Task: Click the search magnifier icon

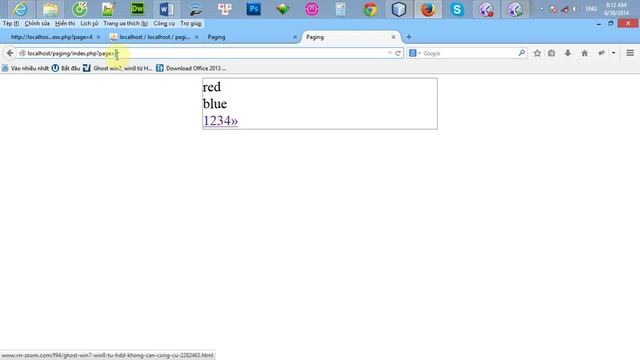Action: pyautogui.click(x=522, y=53)
